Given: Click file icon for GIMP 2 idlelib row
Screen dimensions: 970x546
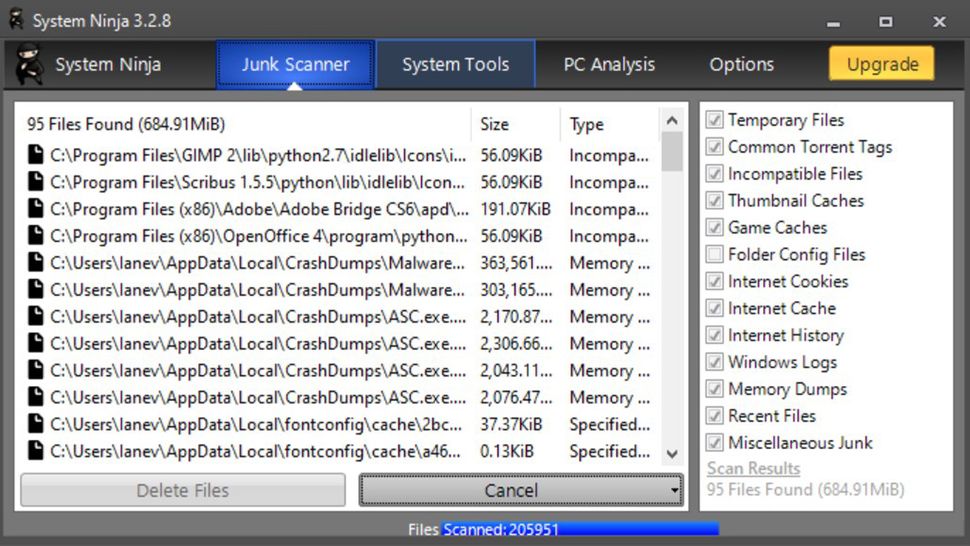Looking at the screenshot, I should pyautogui.click(x=36, y=155).
